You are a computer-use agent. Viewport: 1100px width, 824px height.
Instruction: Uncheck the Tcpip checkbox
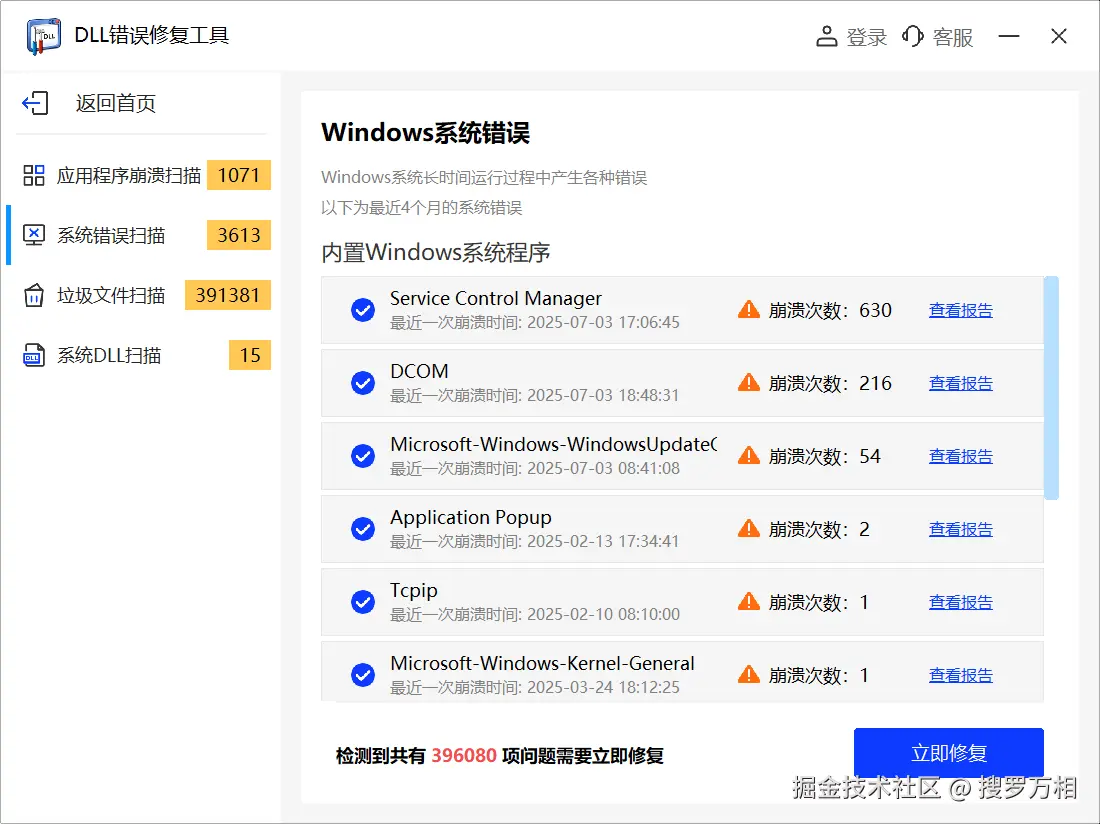click(x=363, y=602)
